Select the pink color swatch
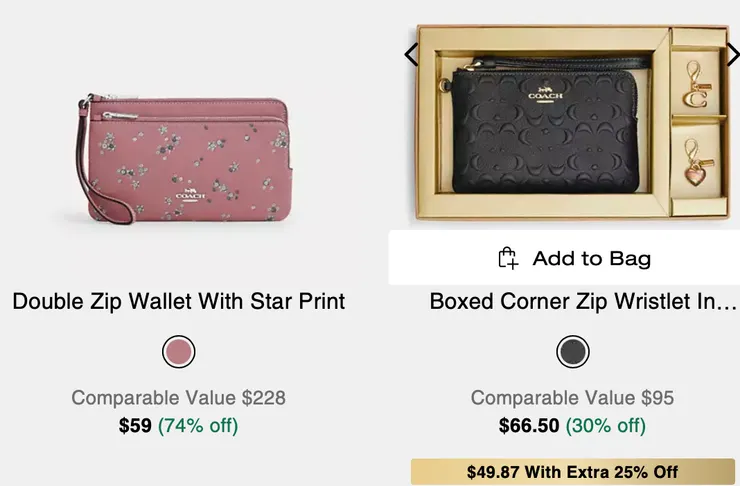 tap(178, 351)
